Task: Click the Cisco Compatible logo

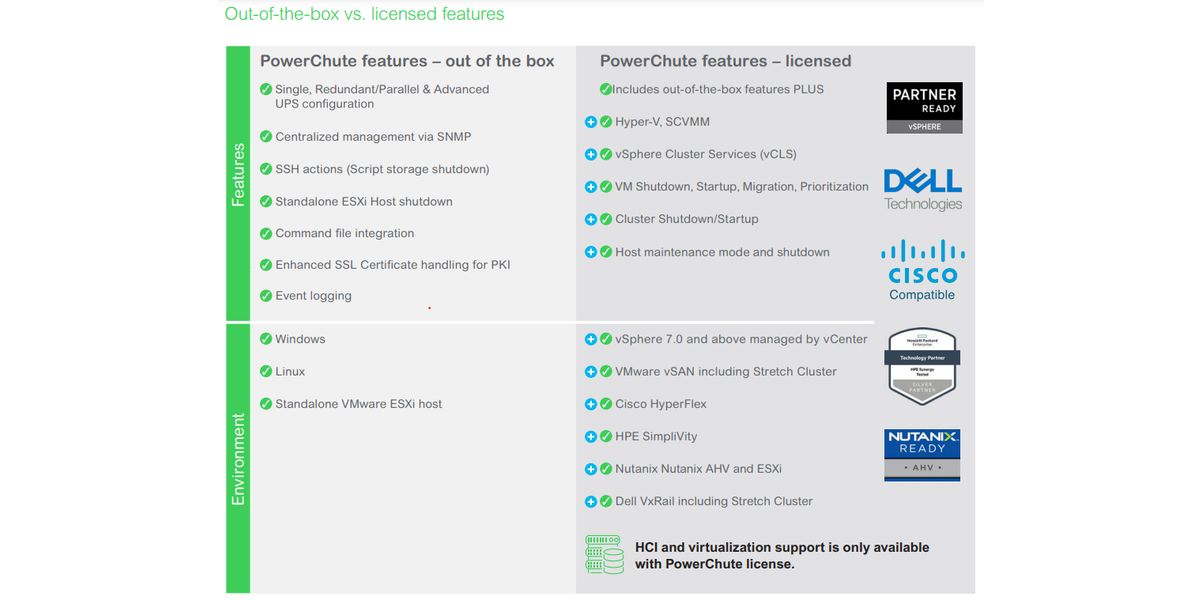Action: (922, 270)
